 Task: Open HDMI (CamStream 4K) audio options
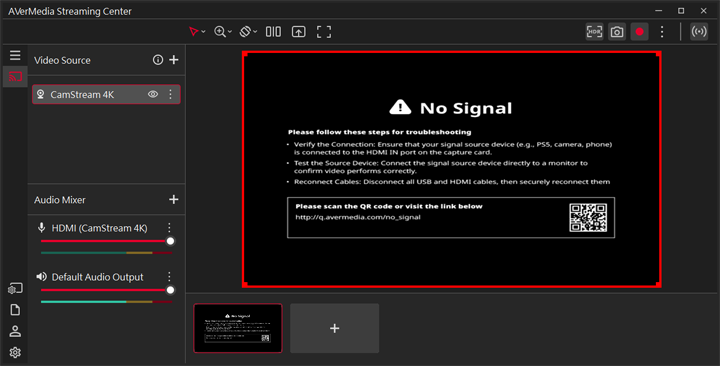pos(169,227)
